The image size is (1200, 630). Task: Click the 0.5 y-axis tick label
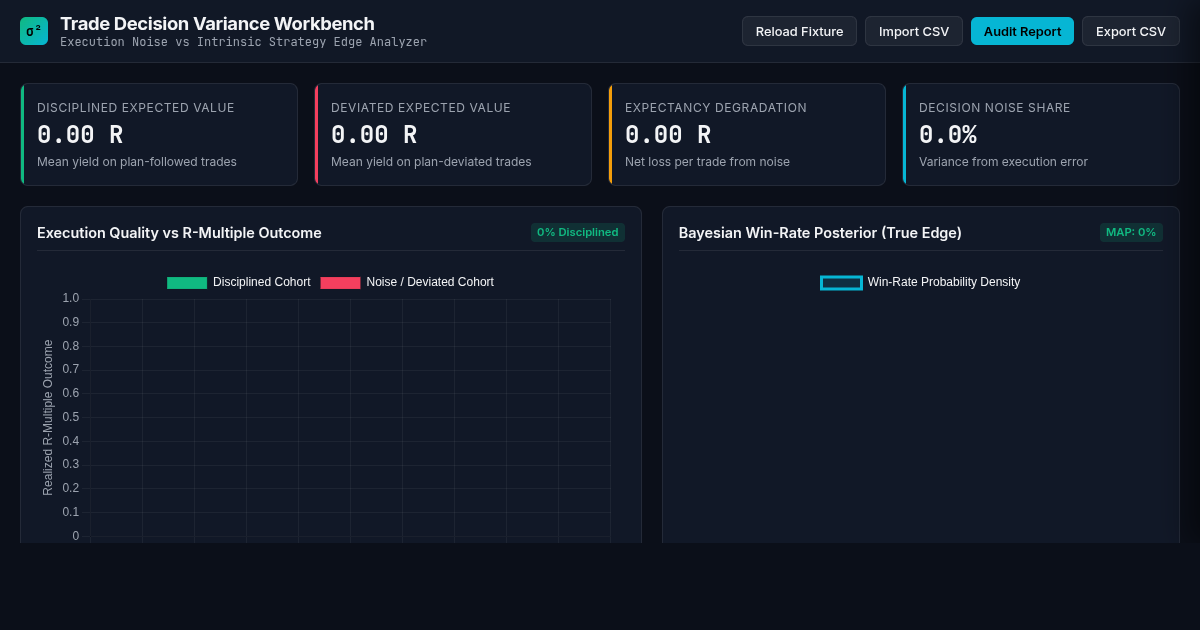point(71,417)
